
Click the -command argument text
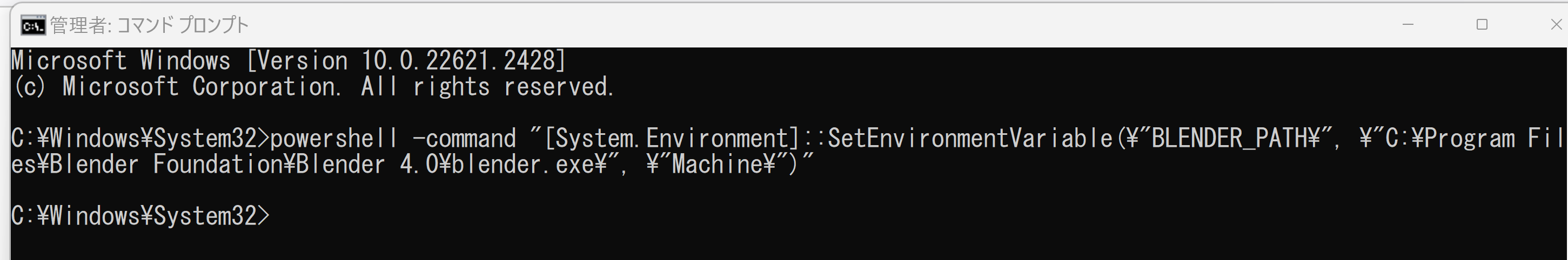465,139
